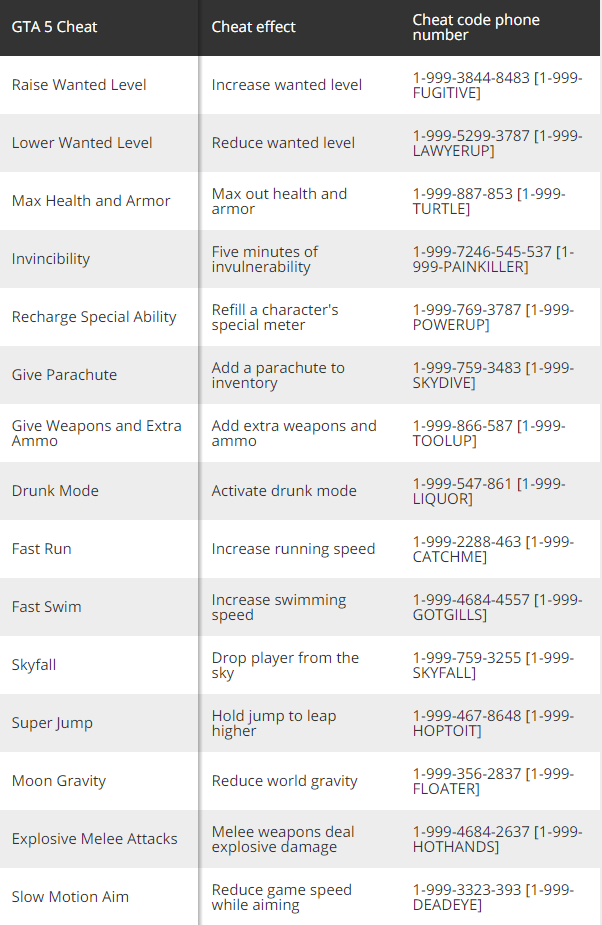
Task: Click the "Reduce world gravity" effect text
Action: pyautogui.click(x=285, y=781)
